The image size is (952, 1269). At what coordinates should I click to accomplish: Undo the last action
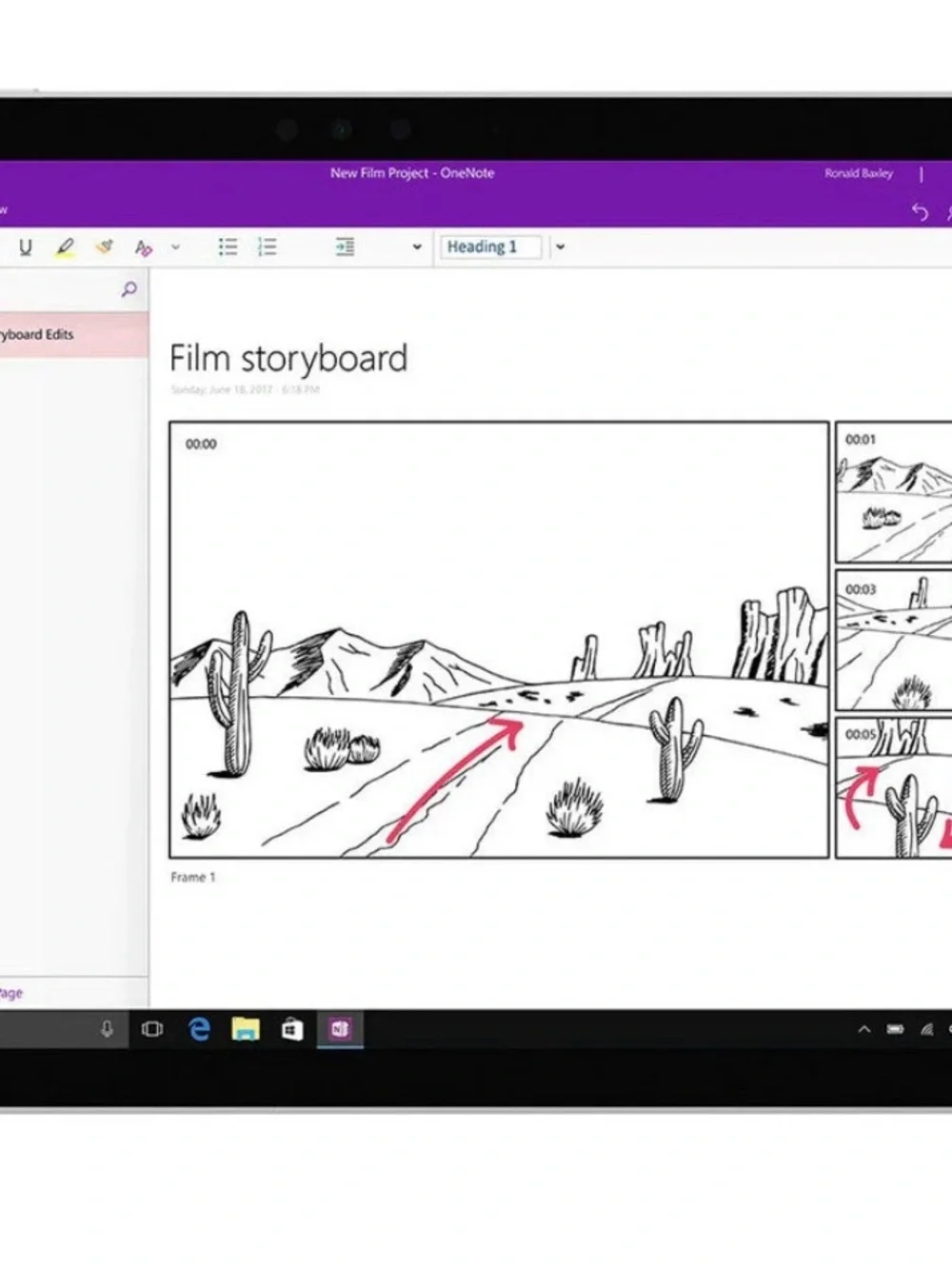tap(920, 211)
